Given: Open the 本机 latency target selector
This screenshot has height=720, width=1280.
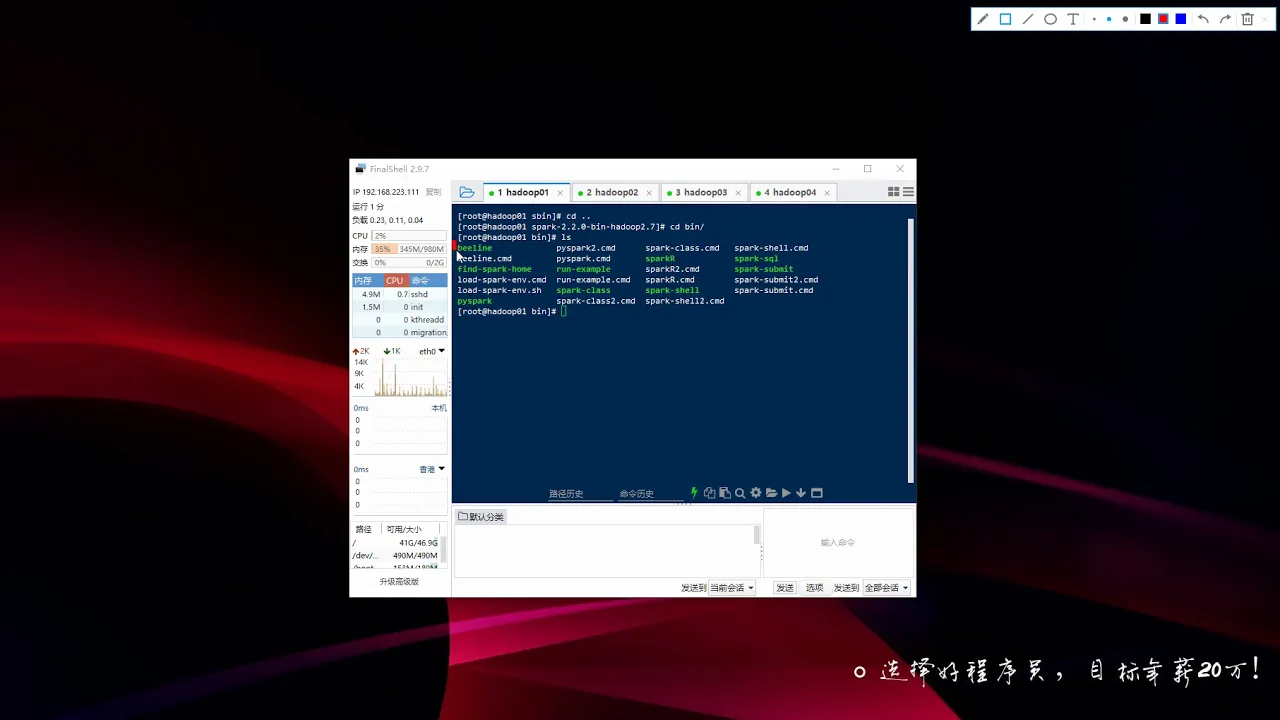Looking at the screenshot, I should 439,408.
